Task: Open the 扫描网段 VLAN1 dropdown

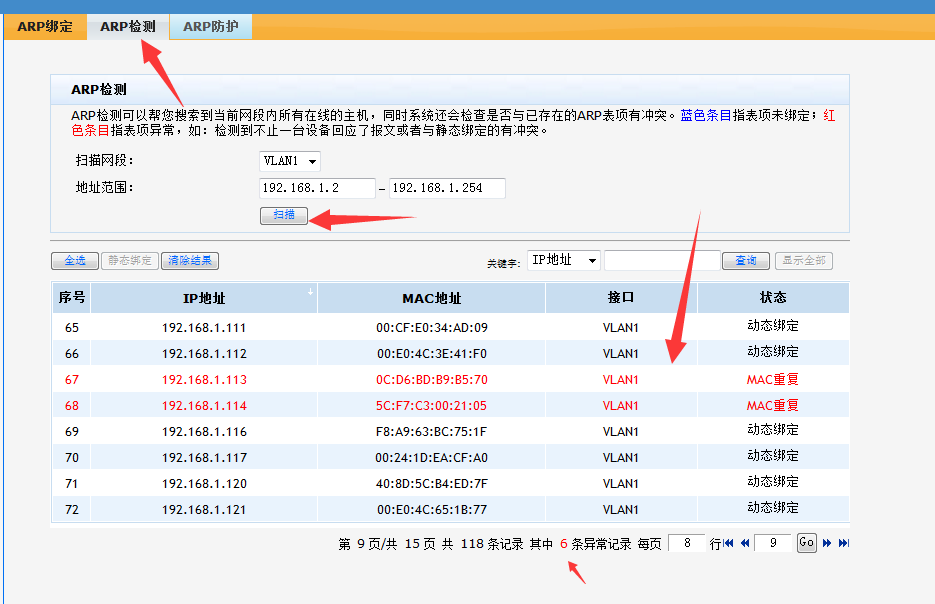Action: pos(288,160)
